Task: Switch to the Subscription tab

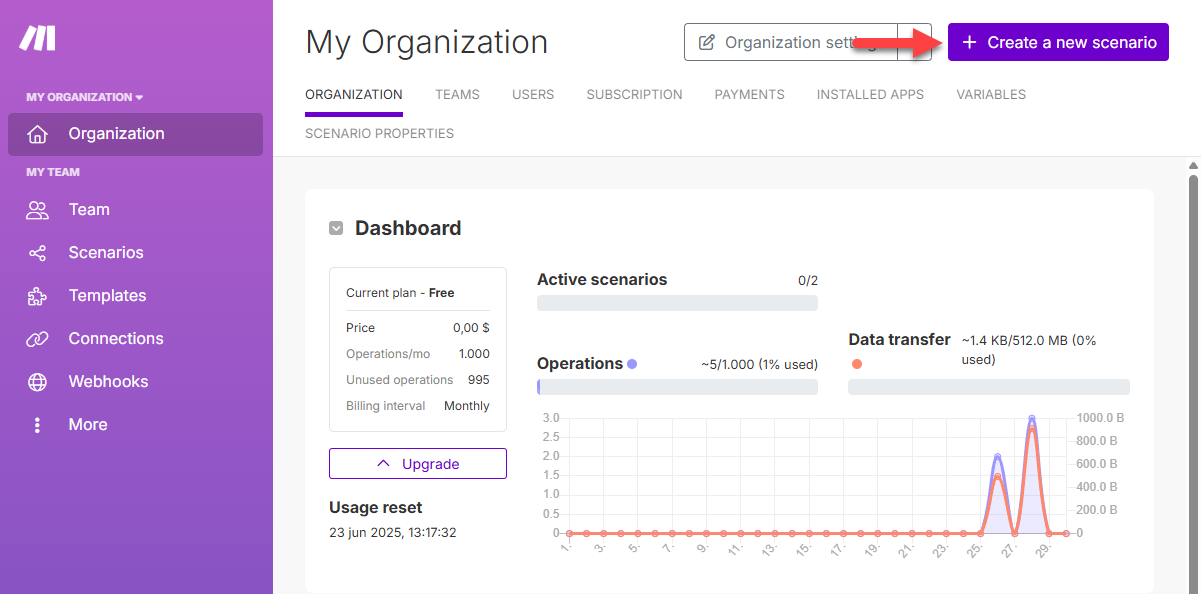Action: (x=634, y=95)
